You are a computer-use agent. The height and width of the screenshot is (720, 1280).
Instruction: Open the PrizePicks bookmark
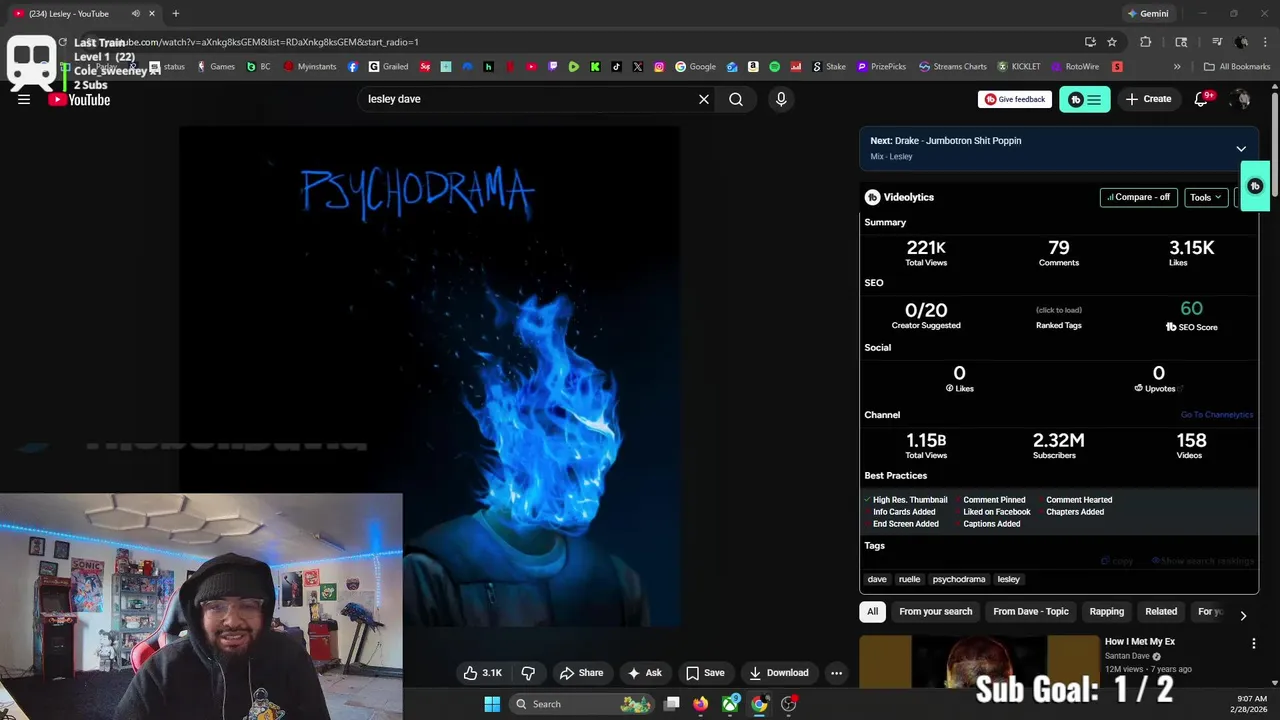click(880, 67)
